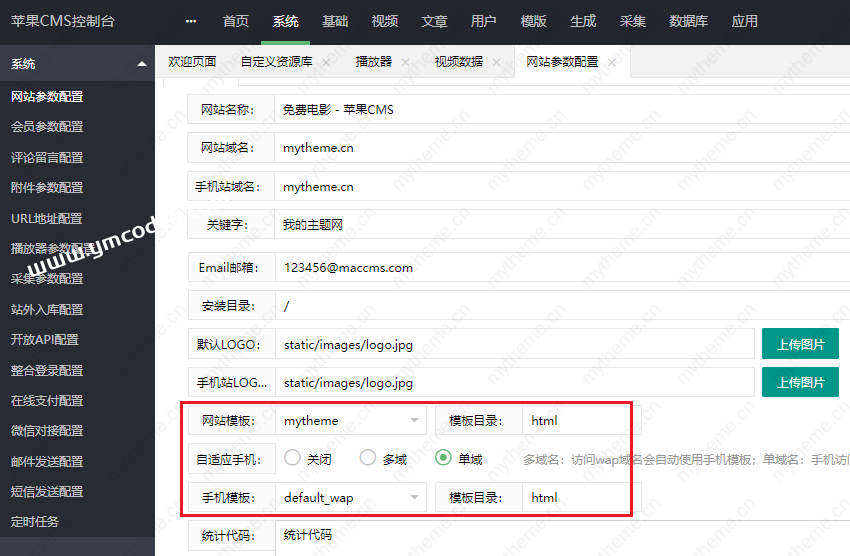Close the 播放器 tab
Screen dimensions: 850x556
[405, 62]
